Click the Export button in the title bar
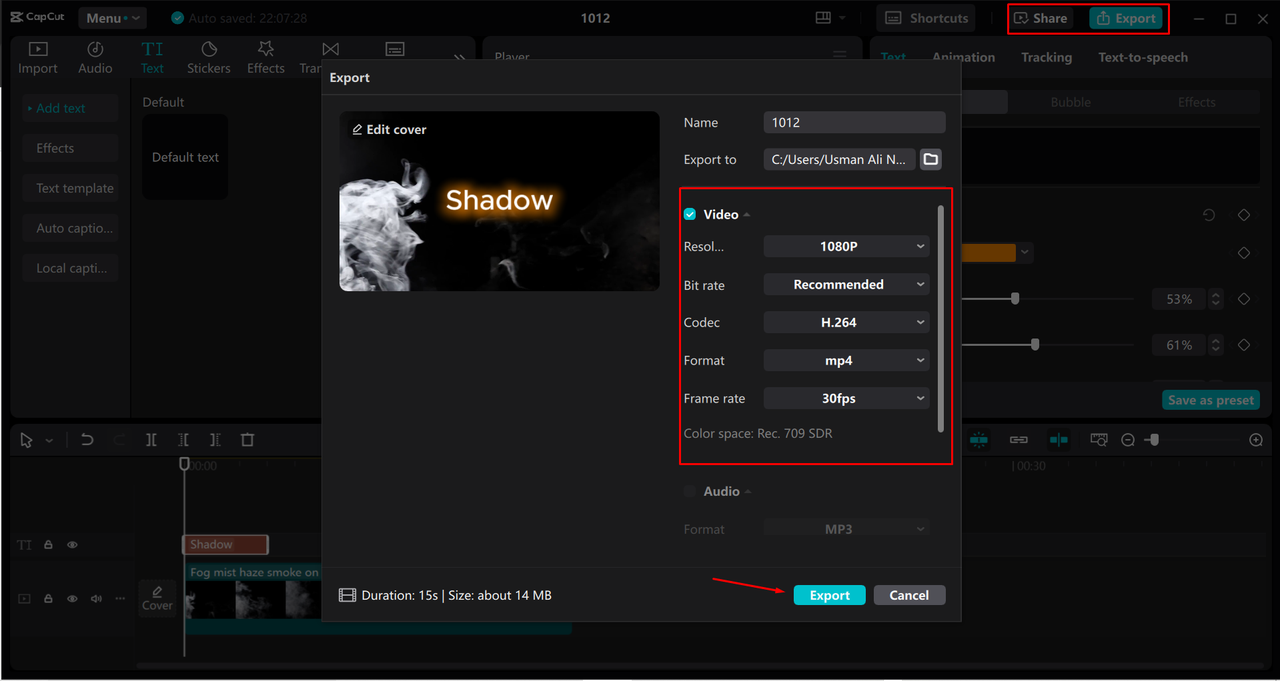 1126,18
